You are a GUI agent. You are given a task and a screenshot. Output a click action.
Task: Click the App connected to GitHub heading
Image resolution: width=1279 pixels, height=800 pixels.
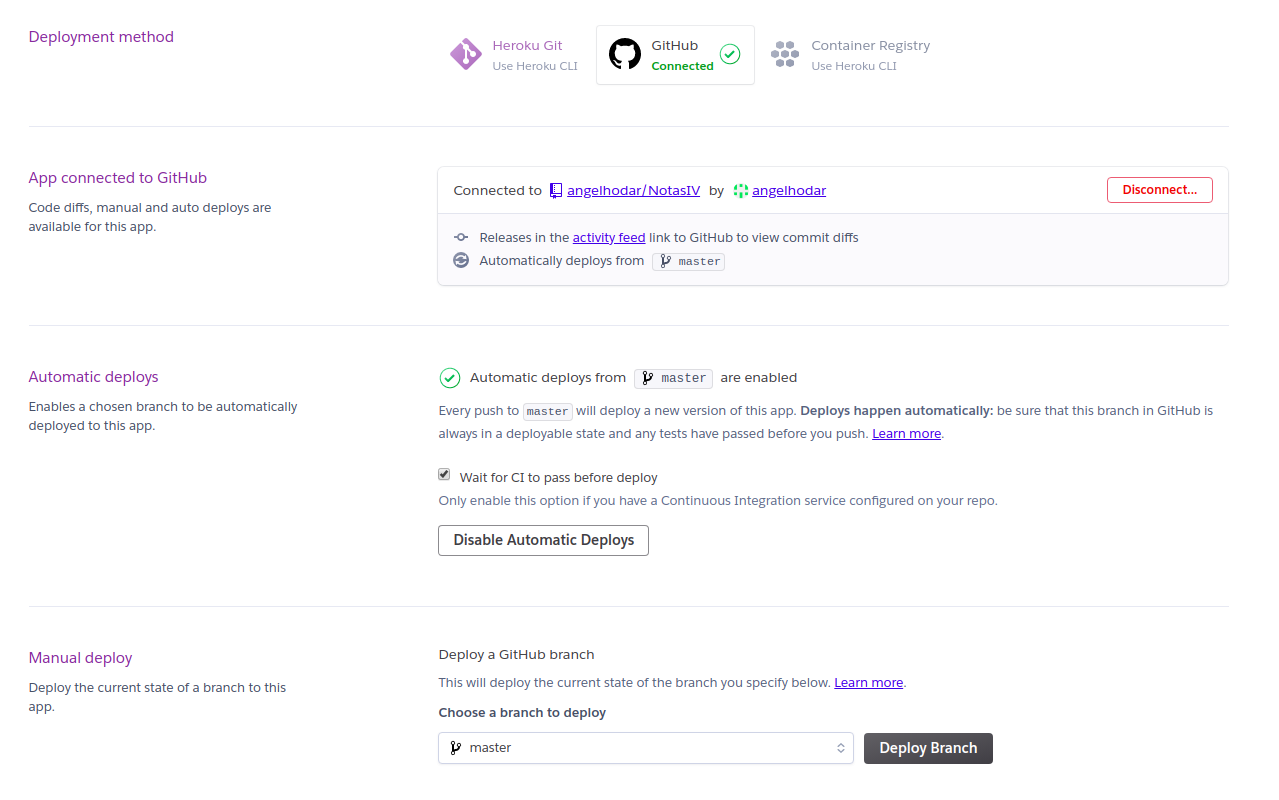118,178
